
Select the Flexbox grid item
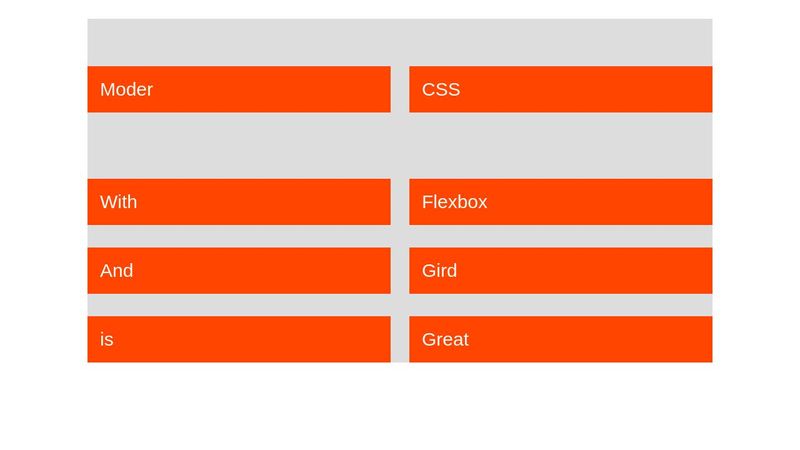561,202
